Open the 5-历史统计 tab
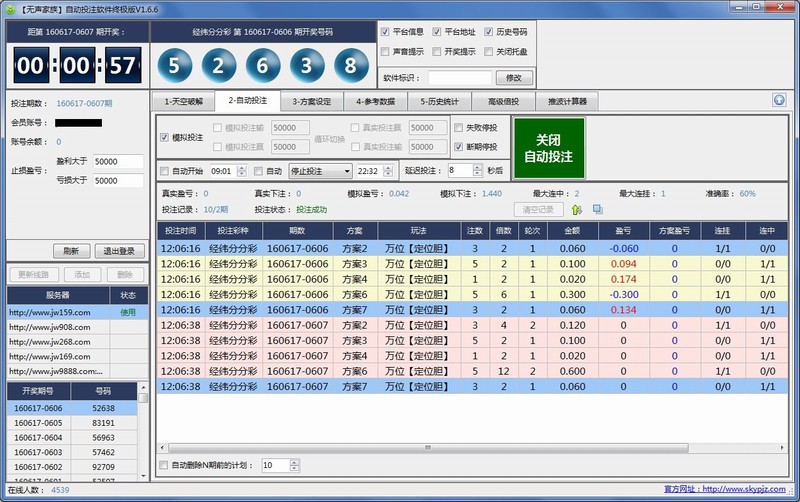Viewport: 800px width, 502px height. 443,101
